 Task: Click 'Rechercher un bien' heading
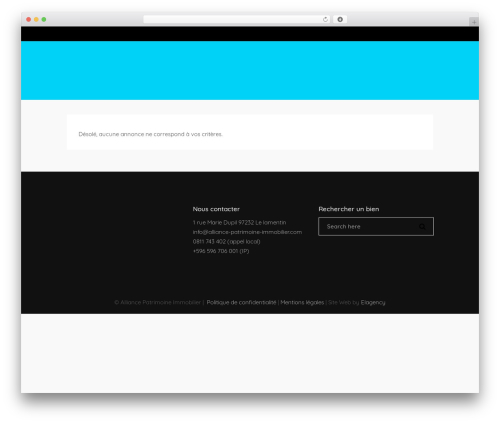(349, 209)
